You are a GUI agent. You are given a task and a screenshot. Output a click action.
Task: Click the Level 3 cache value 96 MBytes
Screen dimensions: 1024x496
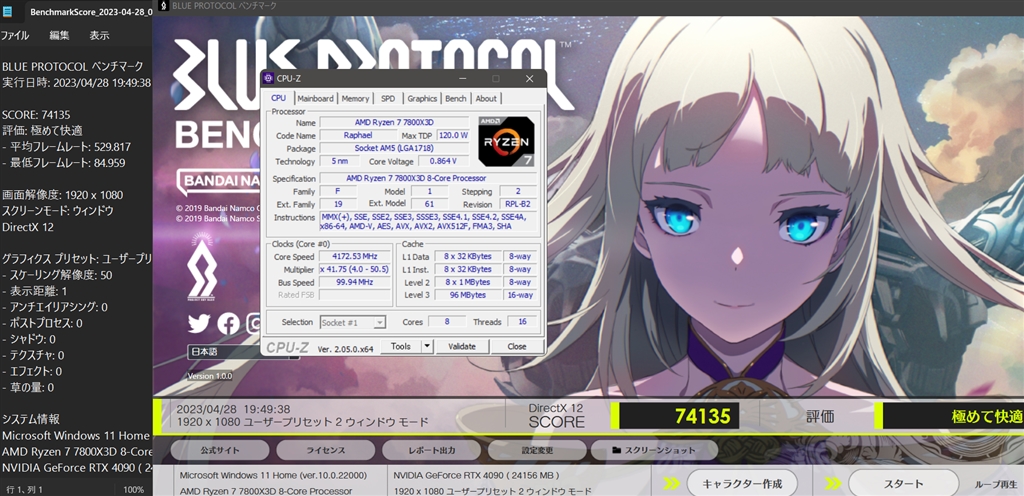pyautogui.click(x=467, y=295)
